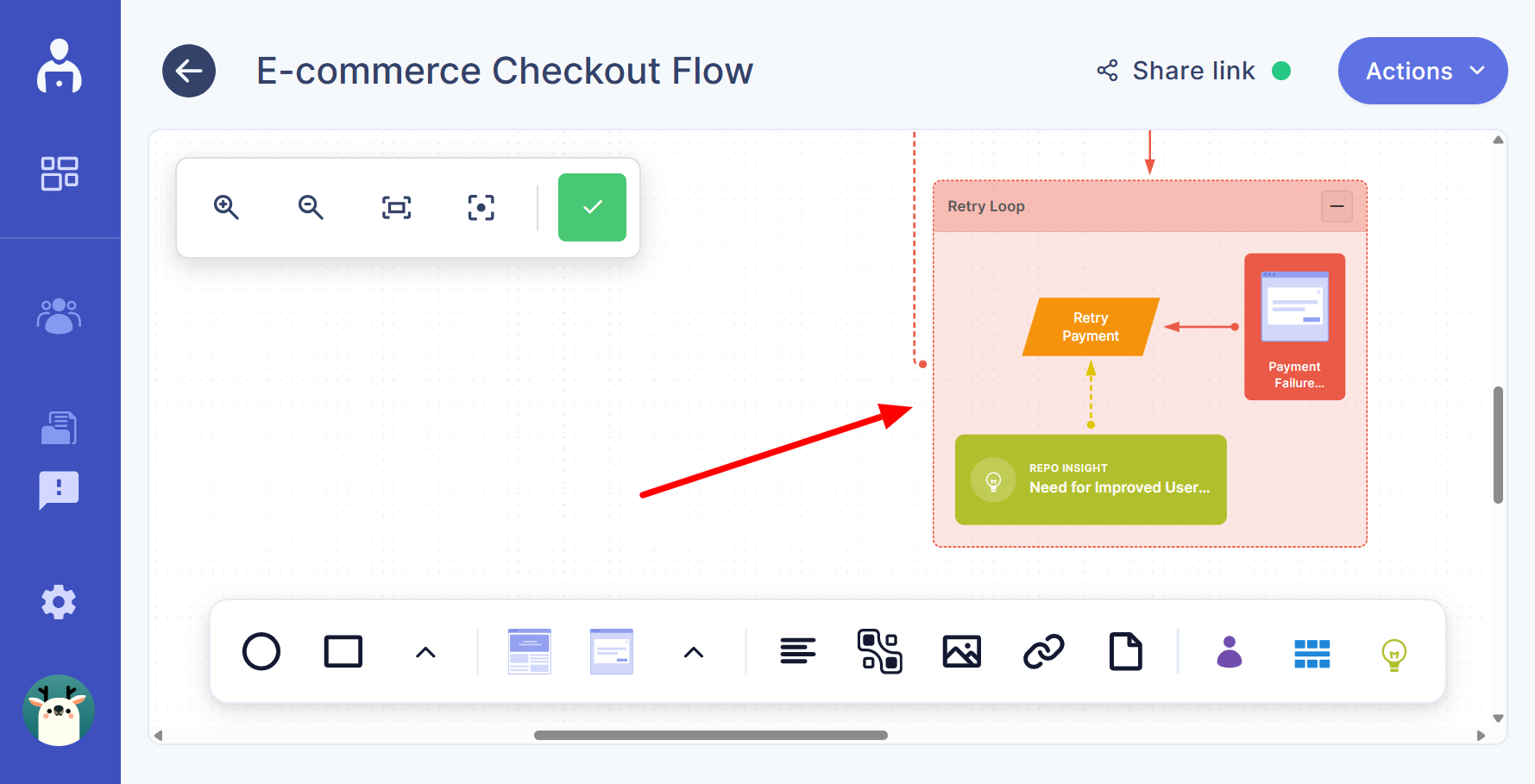Add the dialog window wireframe

(612, 651)
